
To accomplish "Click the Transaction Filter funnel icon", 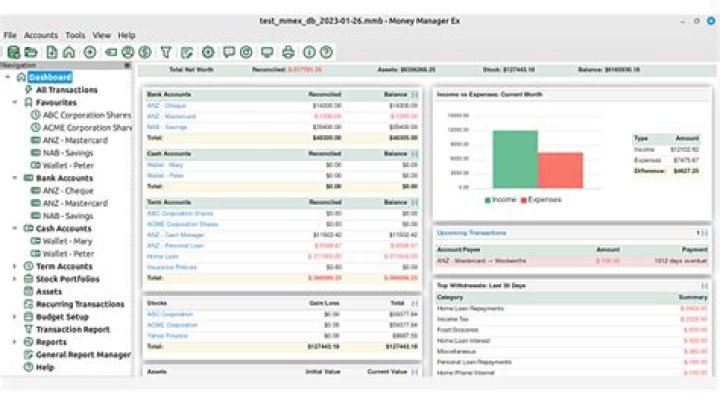I will click(x=166, y=52).
